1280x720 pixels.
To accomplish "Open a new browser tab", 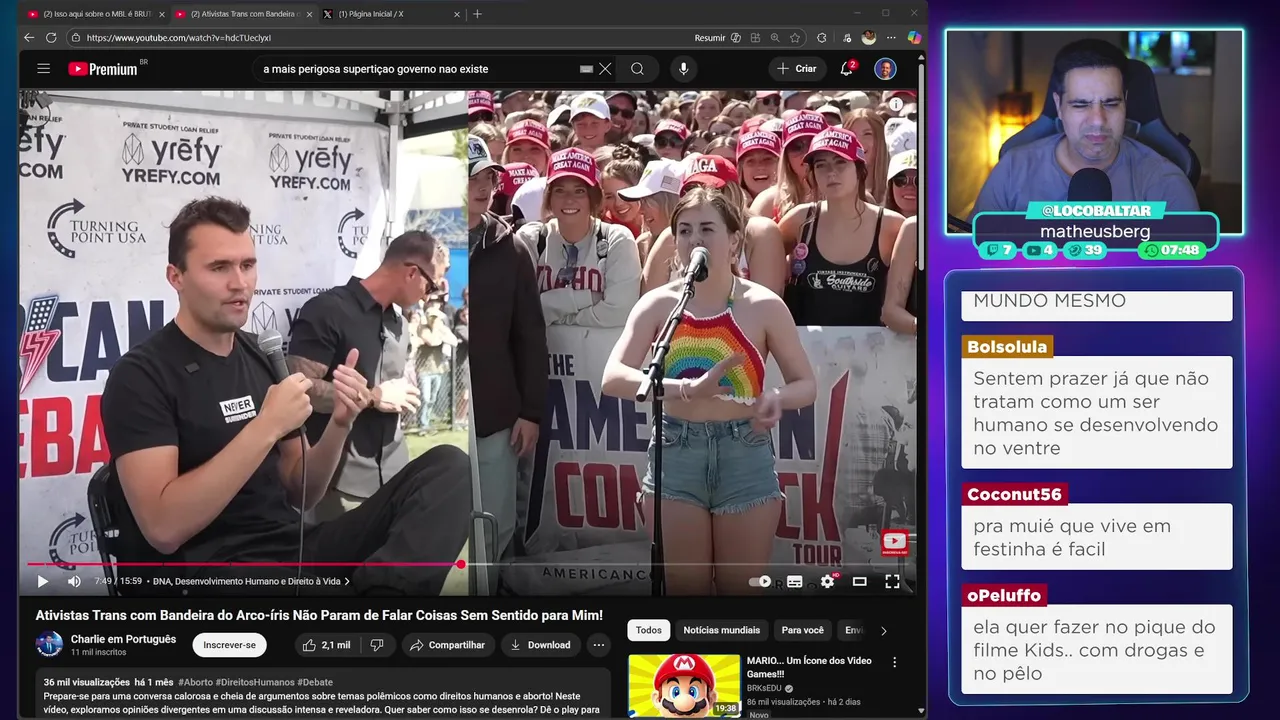I will (x=477, y=14).
